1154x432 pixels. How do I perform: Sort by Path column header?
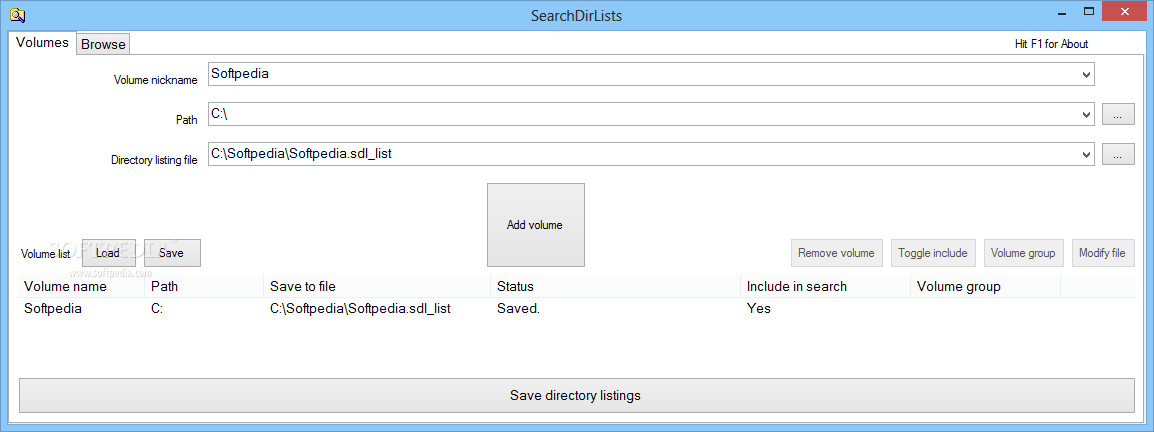point(204,286)
